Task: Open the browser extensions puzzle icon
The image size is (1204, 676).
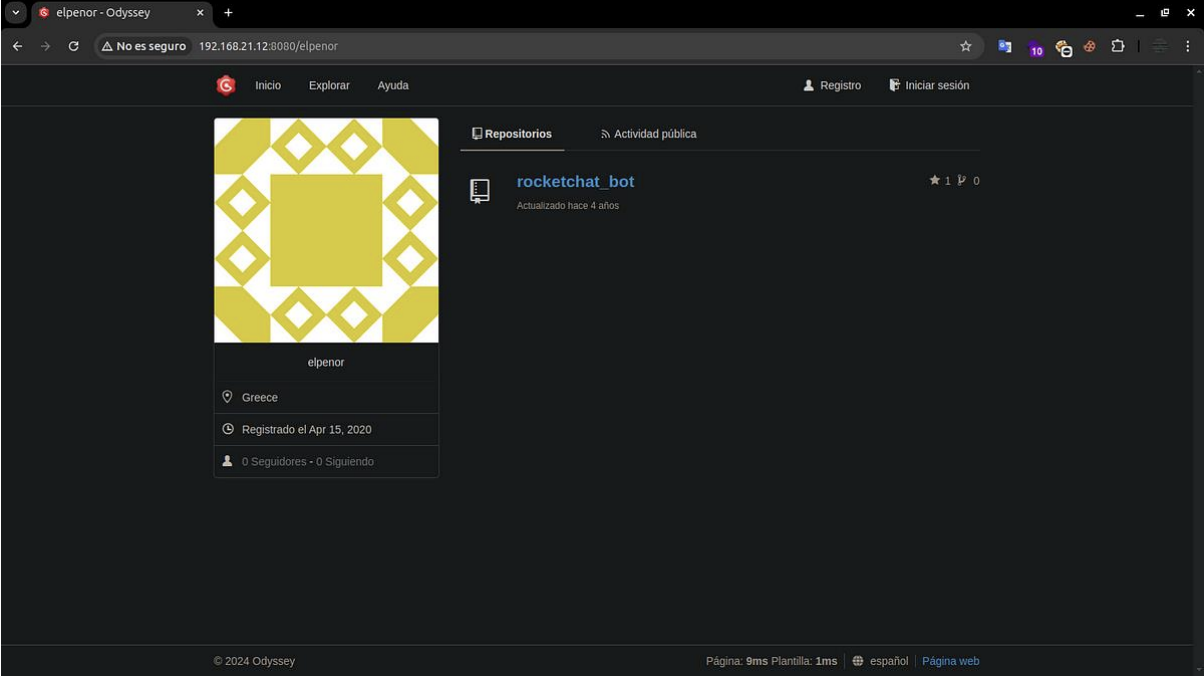Action: pos(1118,46)
